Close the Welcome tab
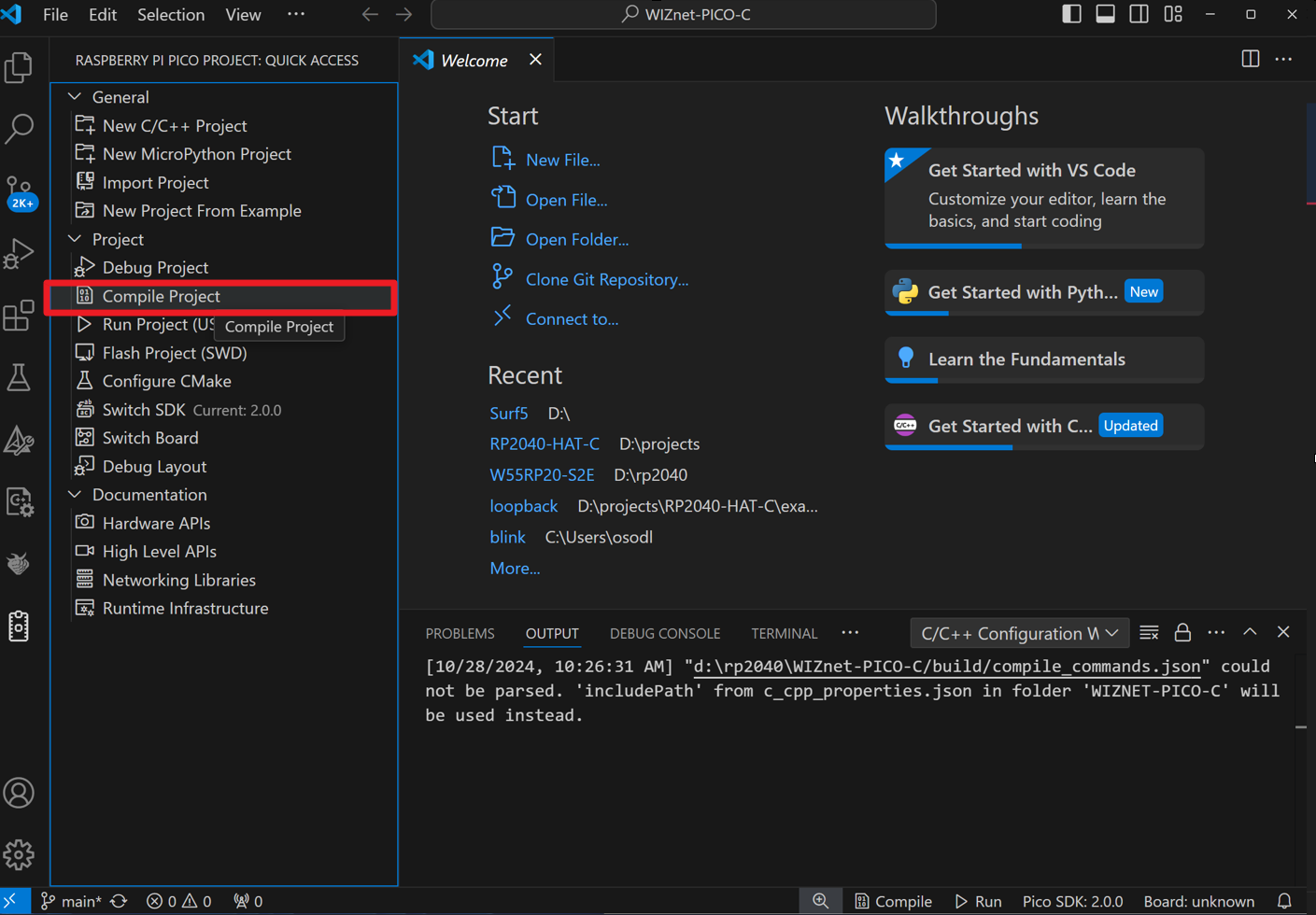 tap(535, 59)
